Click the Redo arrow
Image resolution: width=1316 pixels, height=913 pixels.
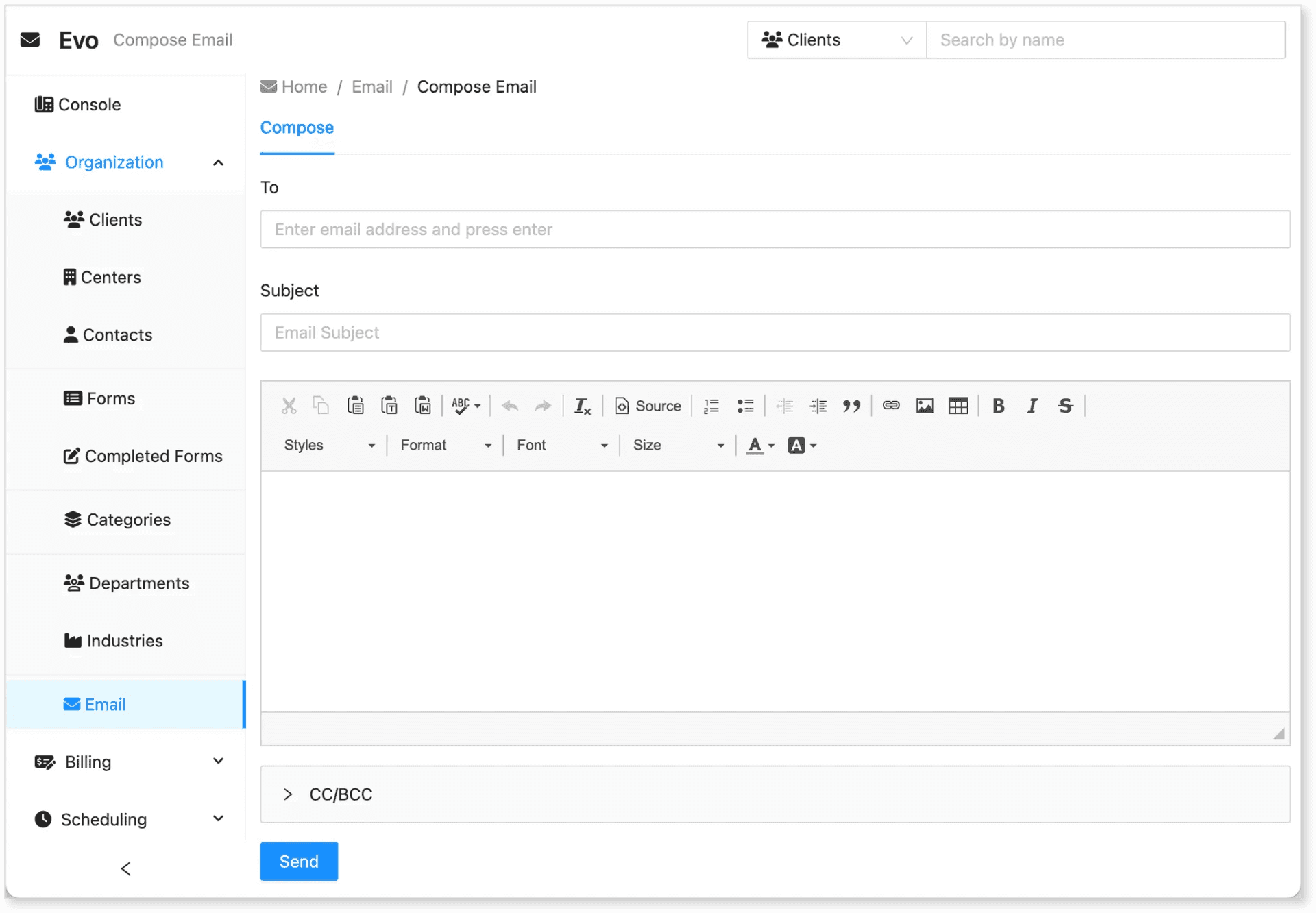(x=543, y=406)
